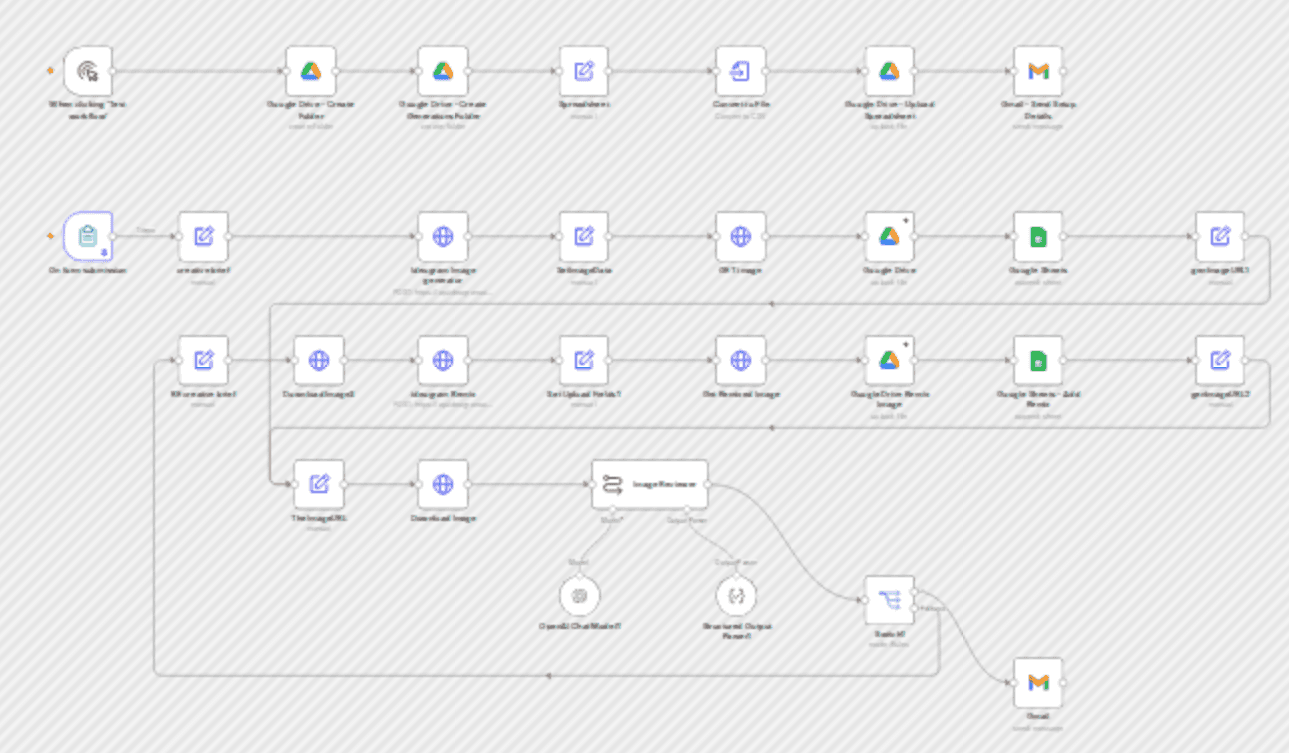This screenshot has height=753, width=1289.
Task: Select the Ideogram Image generator node
Action: (x=443, y=236)
